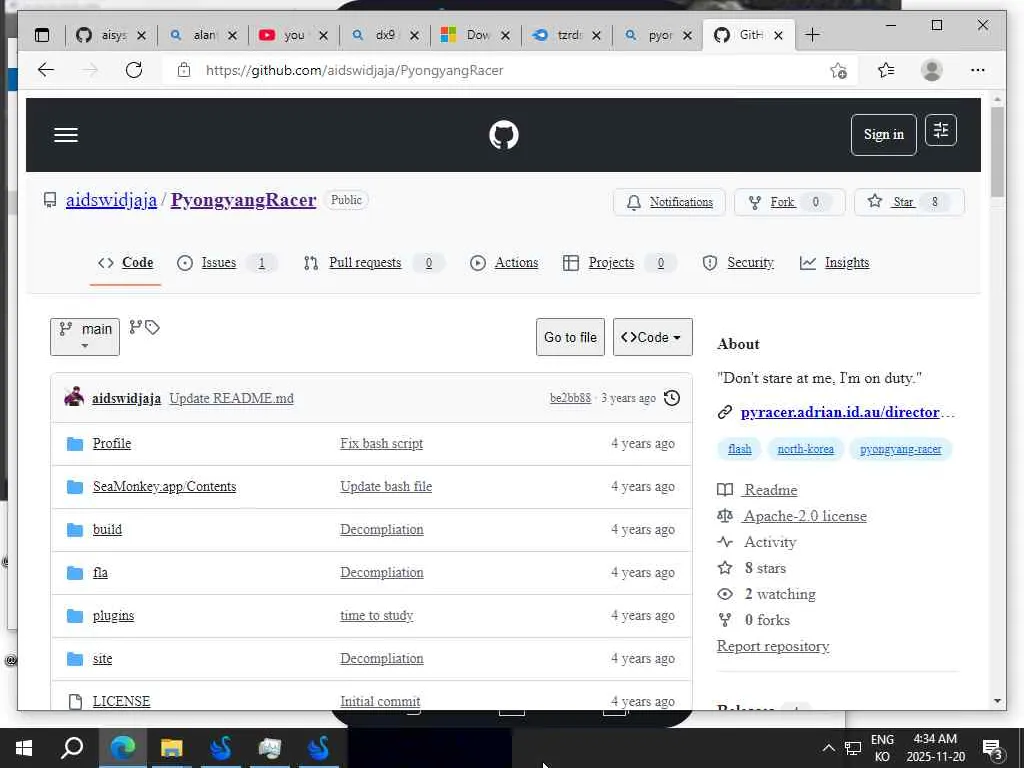
Task: Open the tab actions menu icon
Action: 42,35
